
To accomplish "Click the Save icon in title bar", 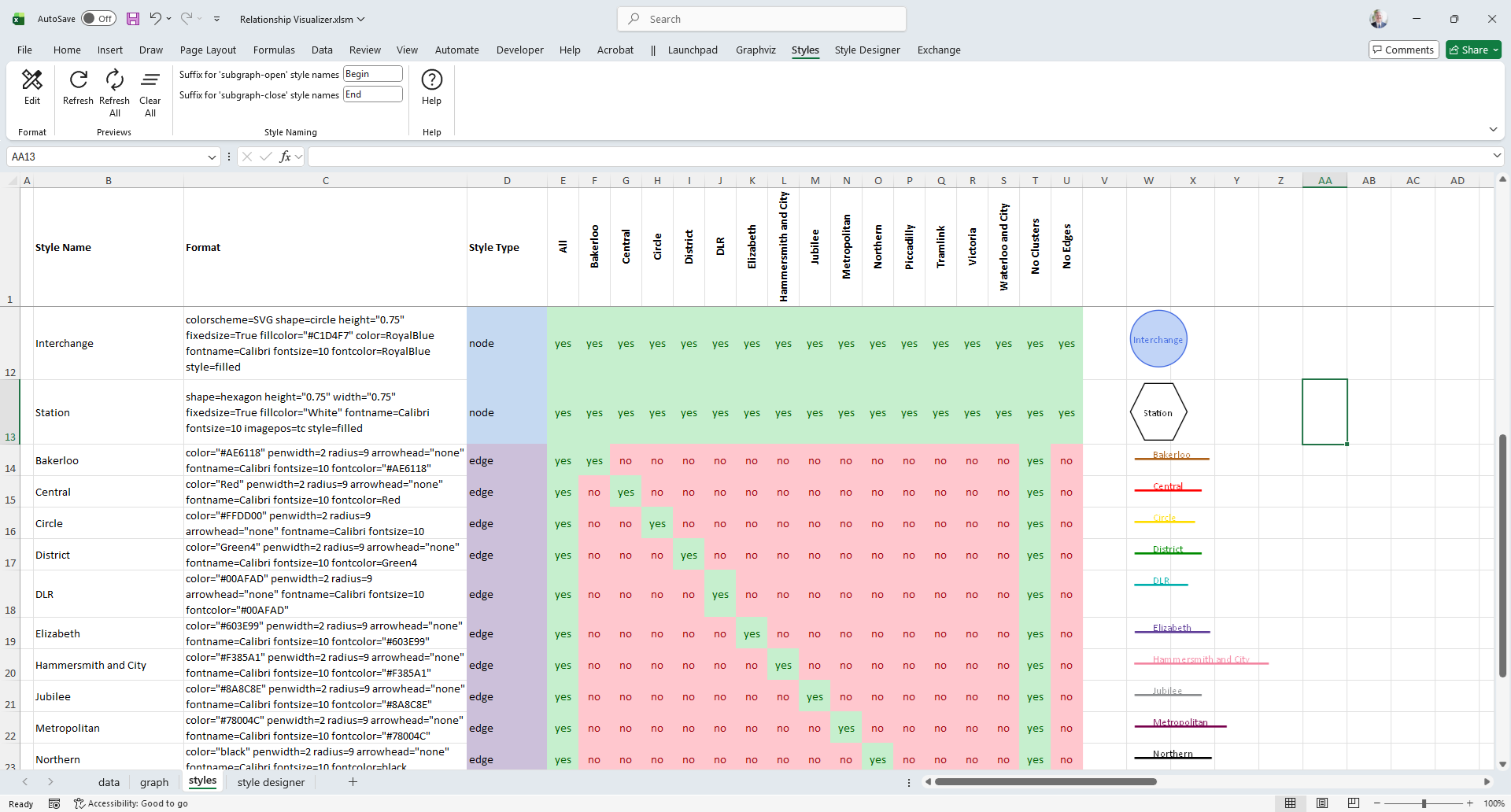I will 133,19.
